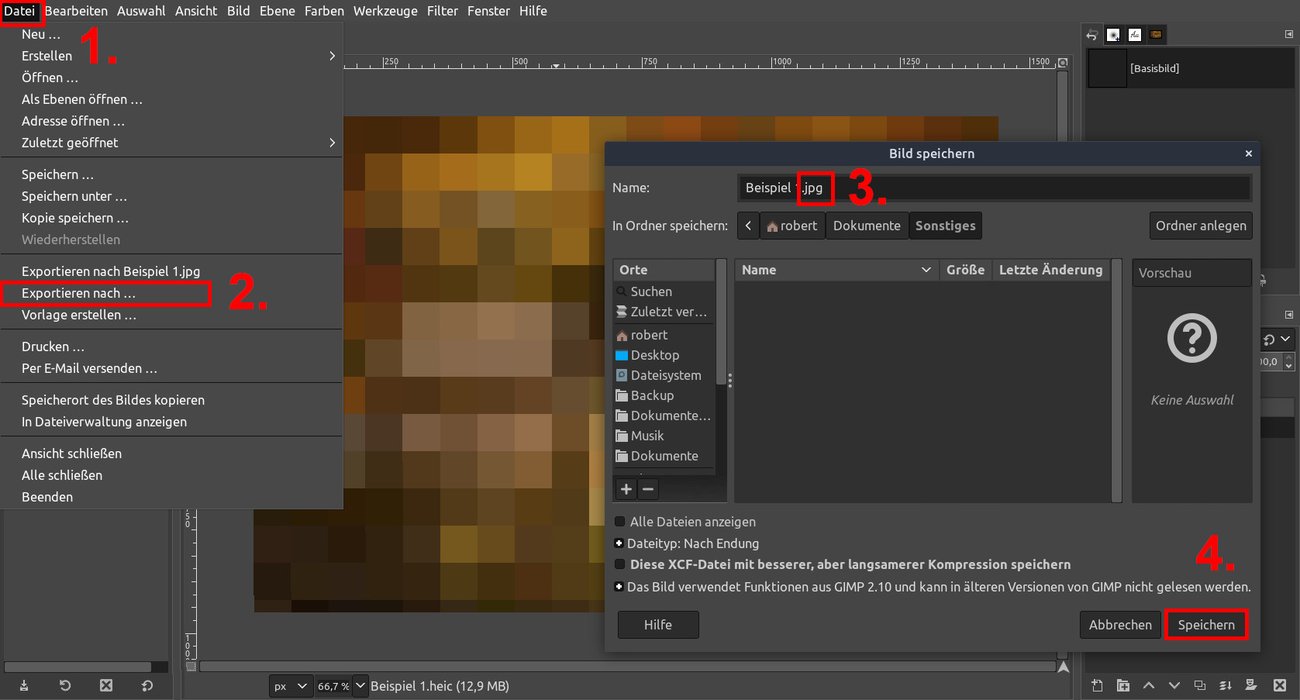The height and width of the screenshot is (700, 1300).
Task: Delete the layer using the X icon
Action: pos(1279,685)
